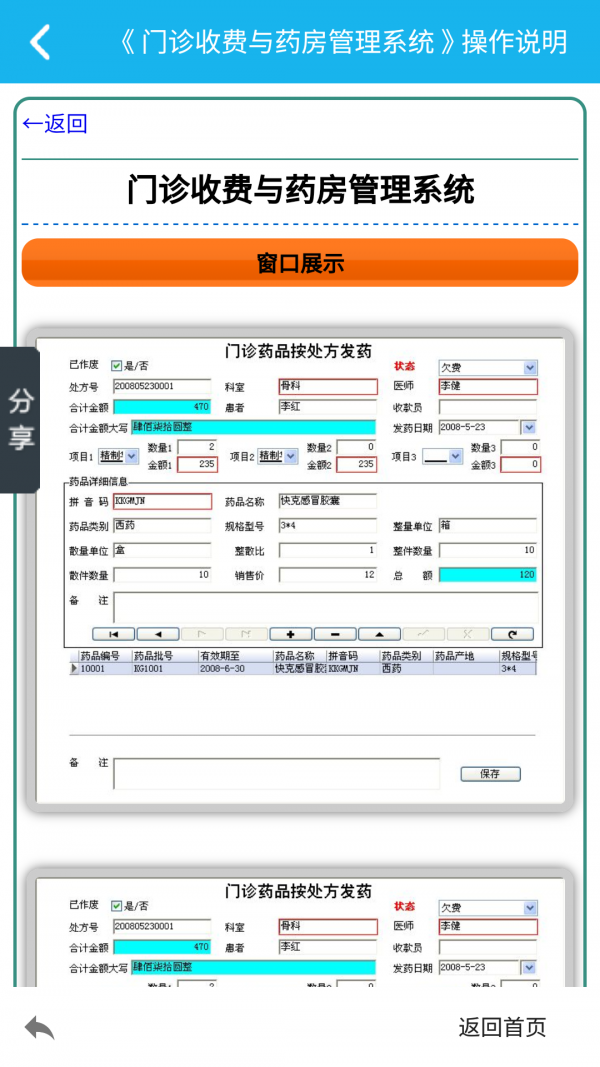Open 状态 欠费 dropdown in lower form
The height and width of the screenshot is (1067, 600).
[x=530, y=908]
